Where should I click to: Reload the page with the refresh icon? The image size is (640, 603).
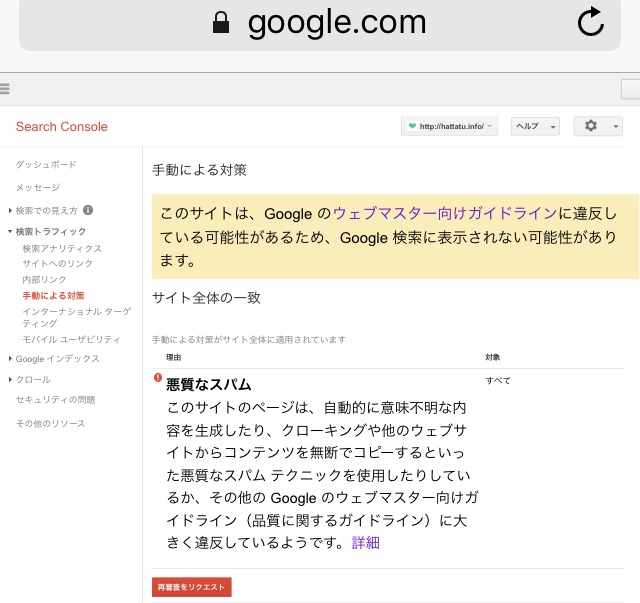tap(591, 22)
